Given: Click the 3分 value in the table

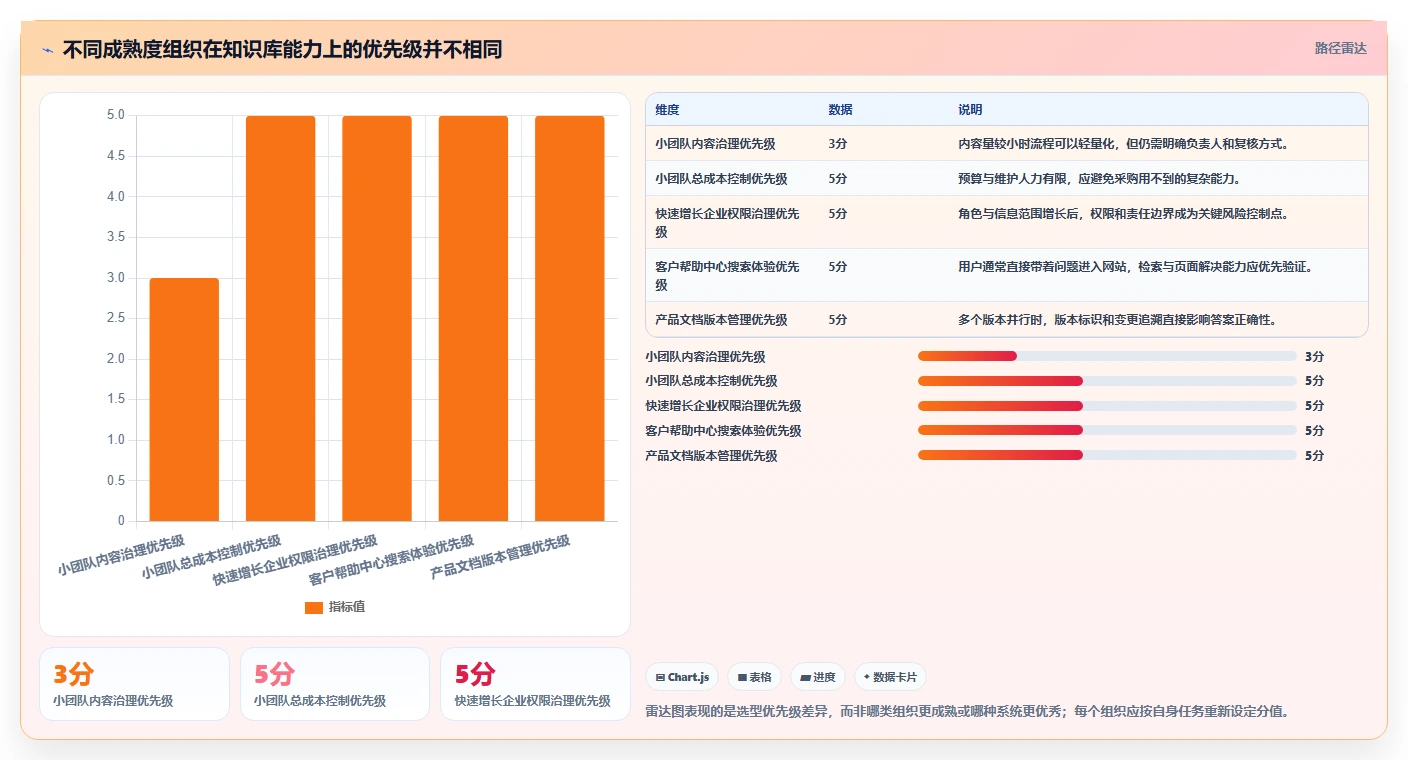Looking at the screenshot, I should pyautogui.click(x=838, y=144).
